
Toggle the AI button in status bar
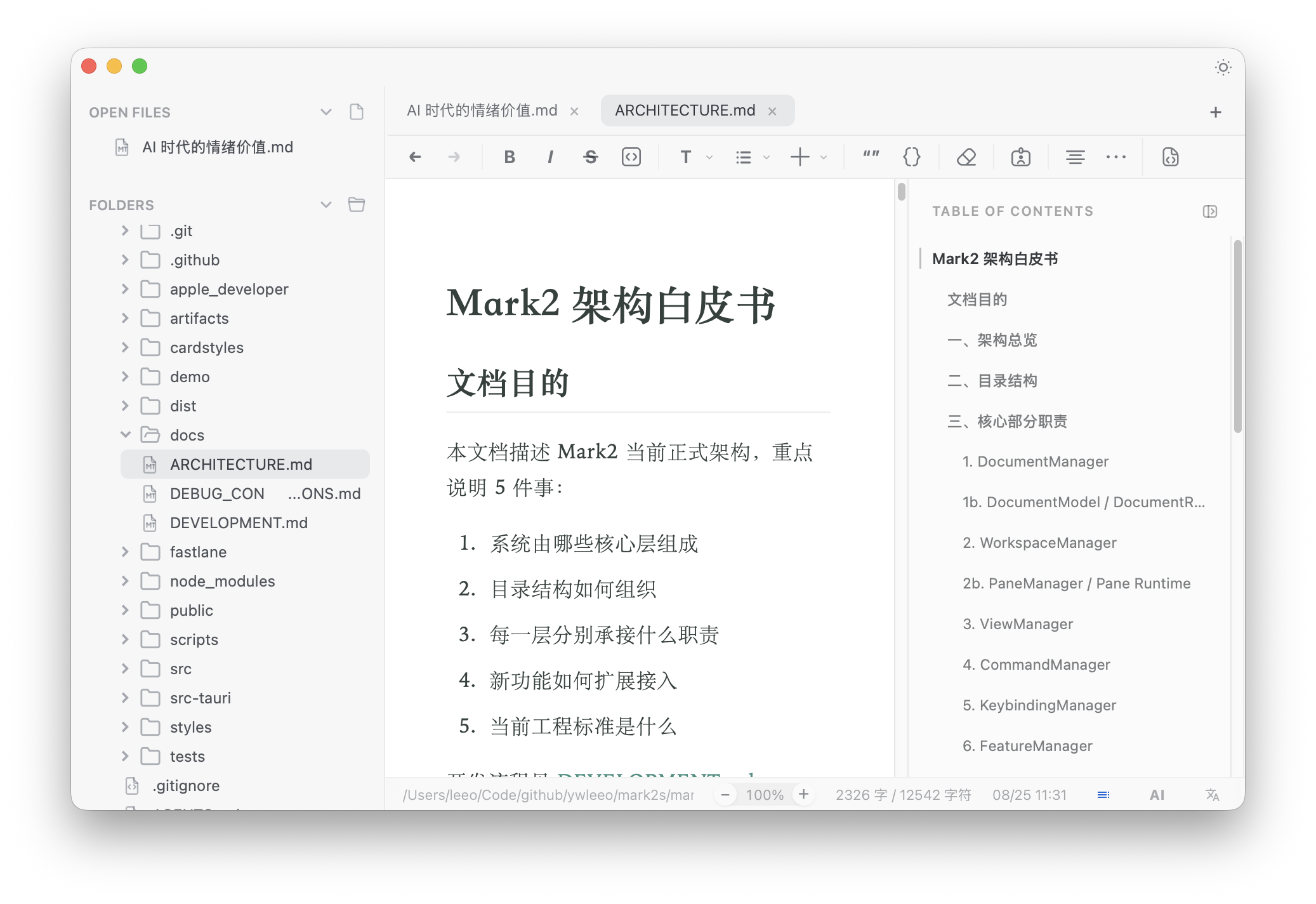click(x=1157, y=795)
